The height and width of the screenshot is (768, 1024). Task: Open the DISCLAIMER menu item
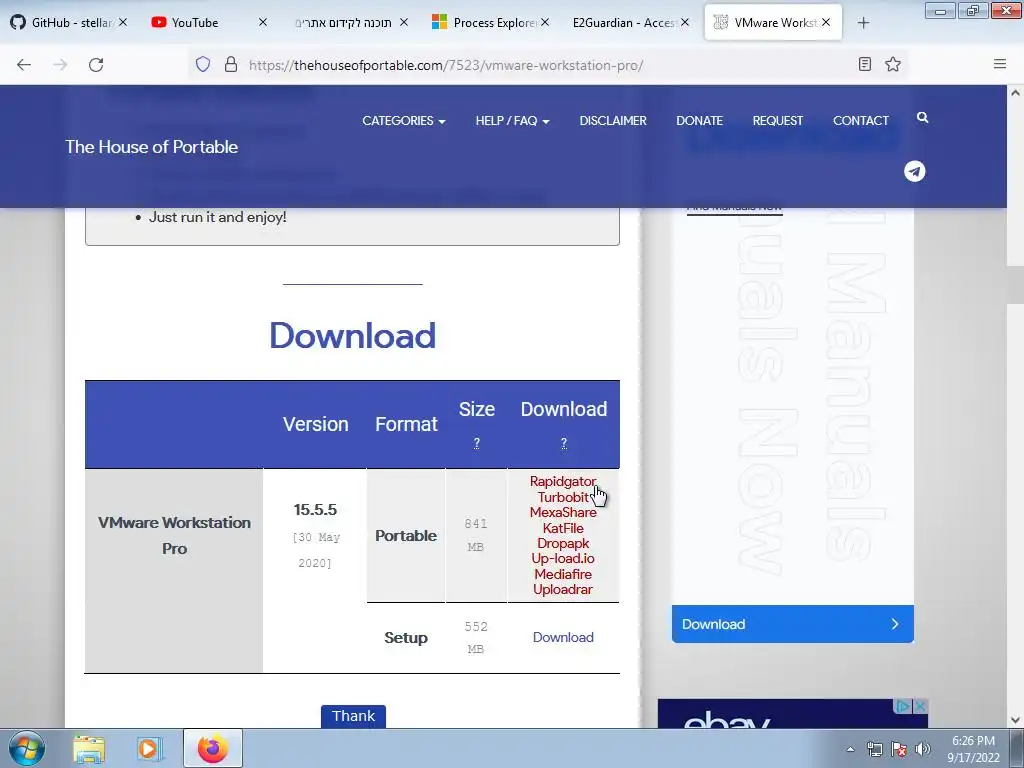tap(613, 121)
